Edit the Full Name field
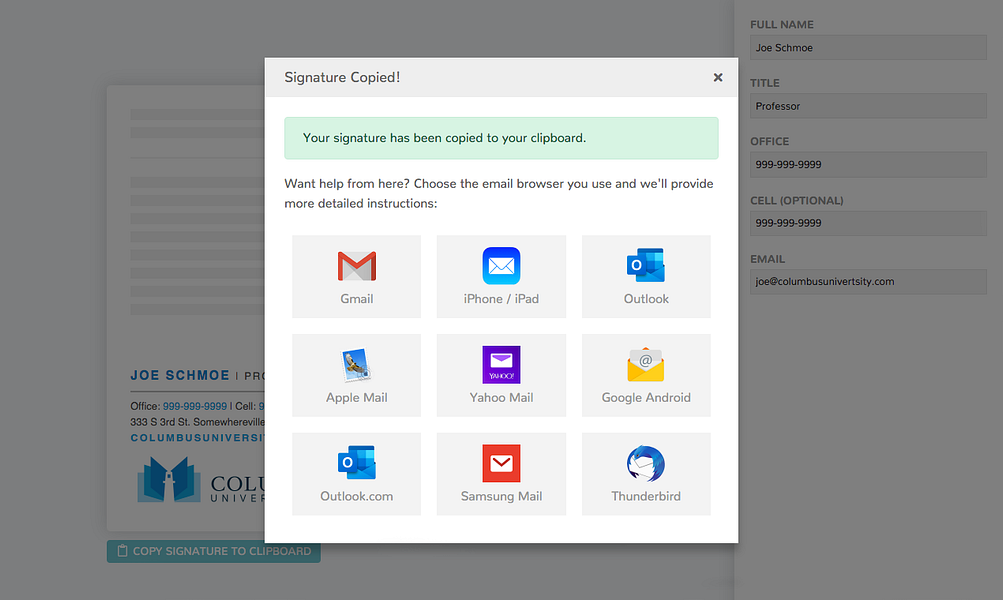 [x=868, y=47]
